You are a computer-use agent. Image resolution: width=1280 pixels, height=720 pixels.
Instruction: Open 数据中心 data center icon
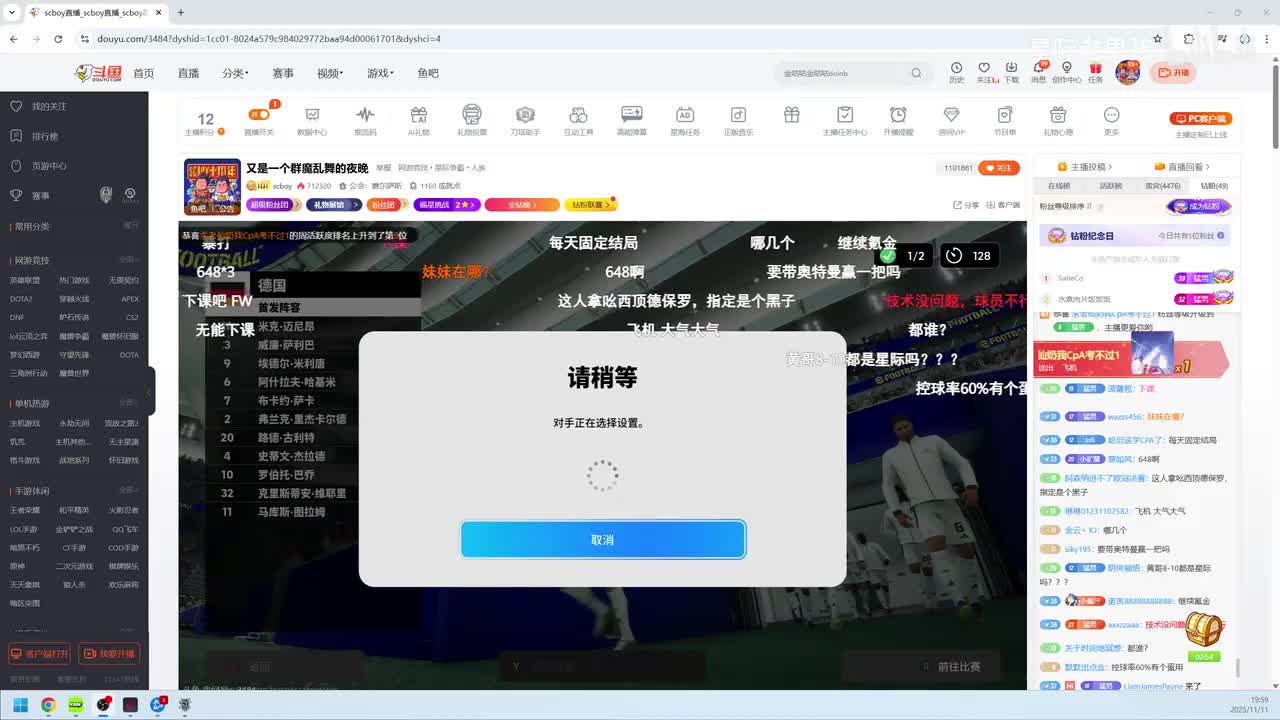coord(312,115)
